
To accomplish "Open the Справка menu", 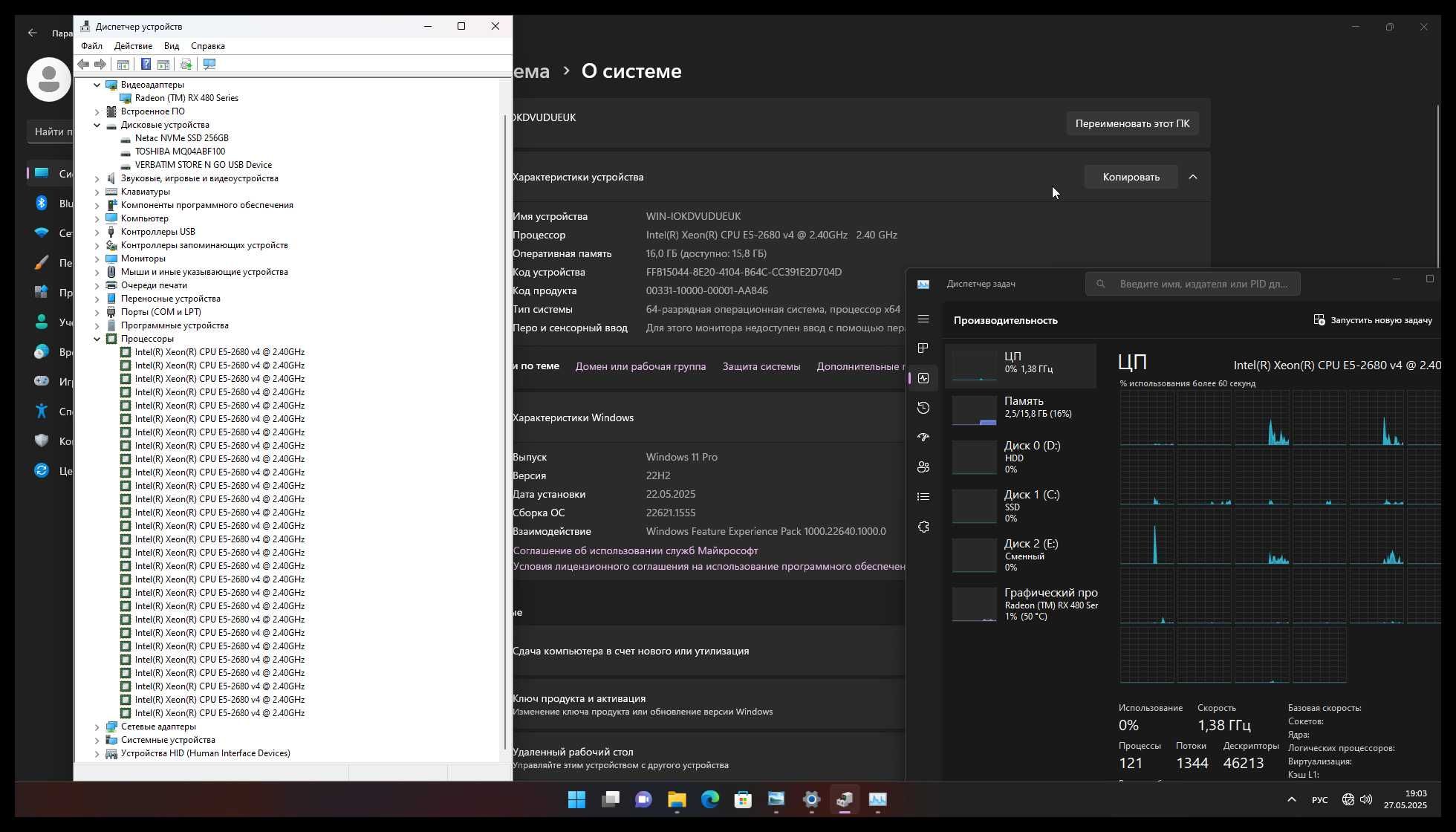I will [208, 46].
